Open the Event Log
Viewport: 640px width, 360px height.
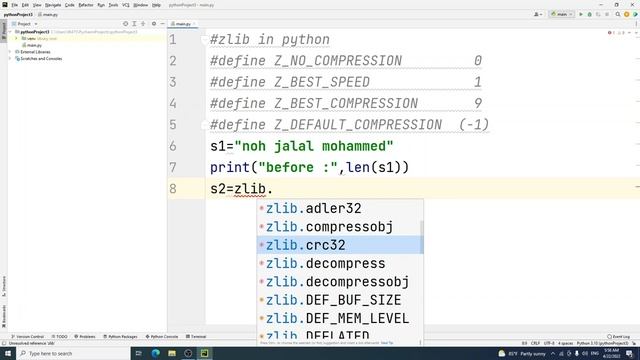point(619,336)
